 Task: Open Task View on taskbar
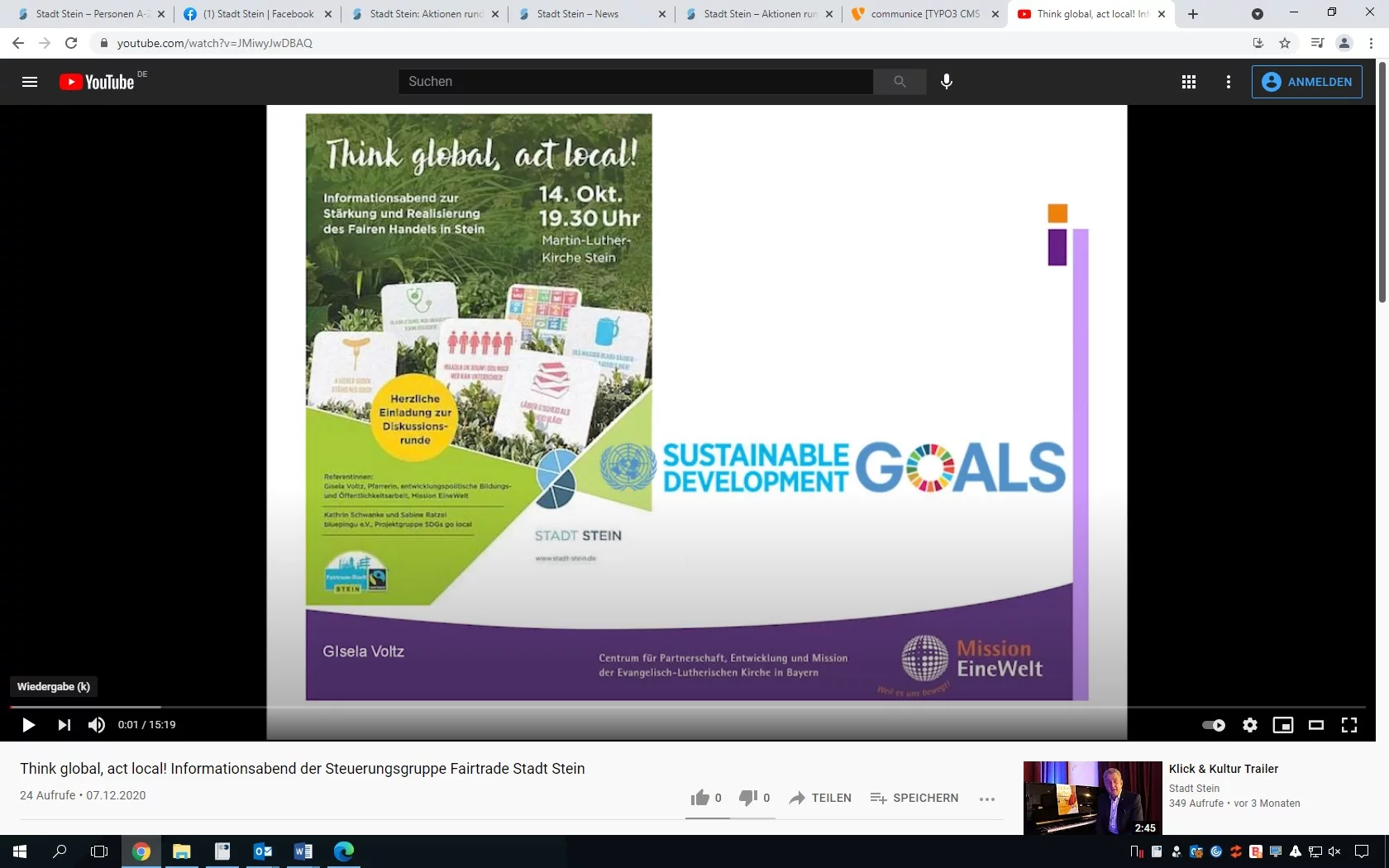pyautogui.click(x=99, y=851)
